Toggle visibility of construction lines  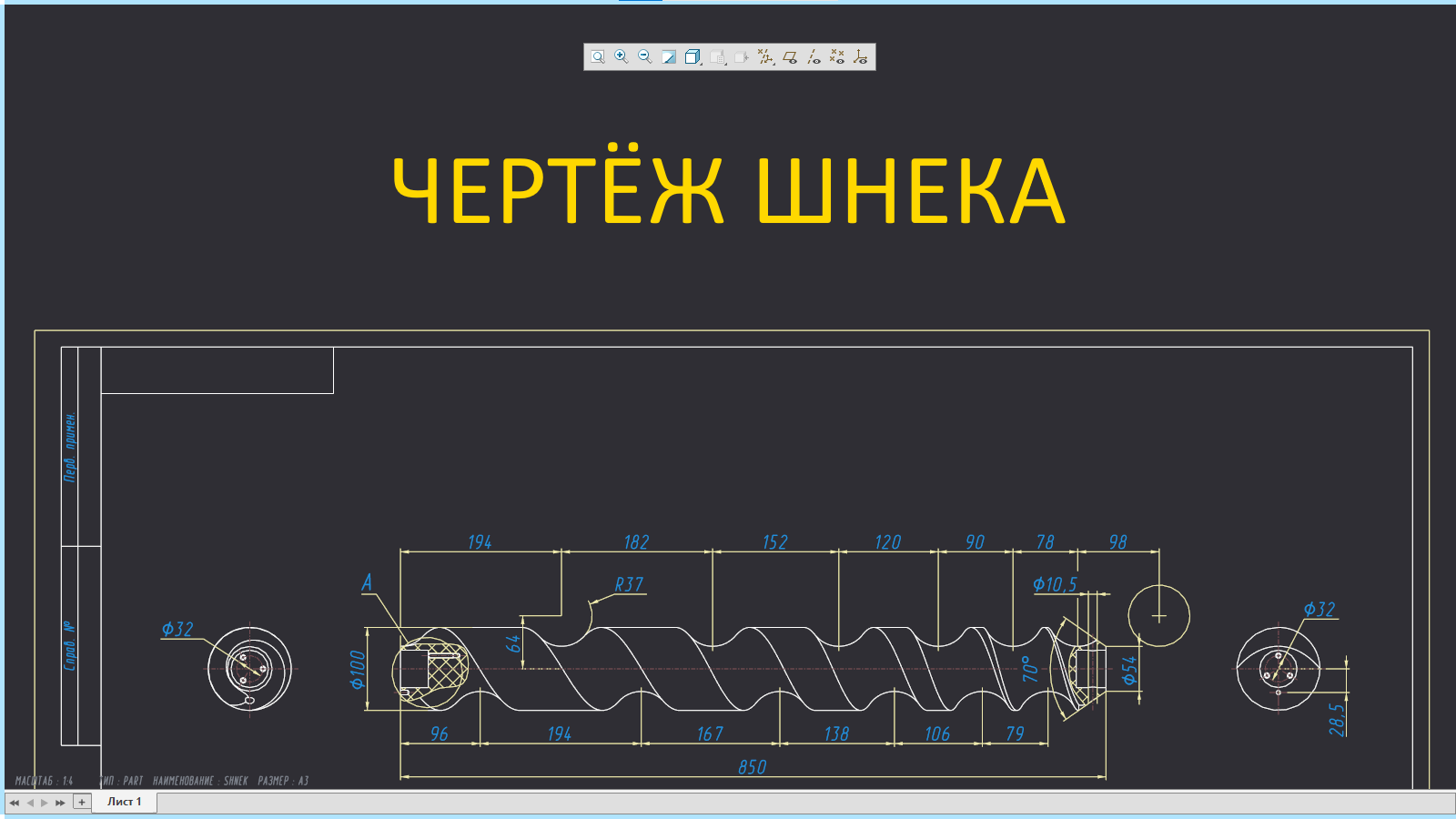click(x=813, y=57)
